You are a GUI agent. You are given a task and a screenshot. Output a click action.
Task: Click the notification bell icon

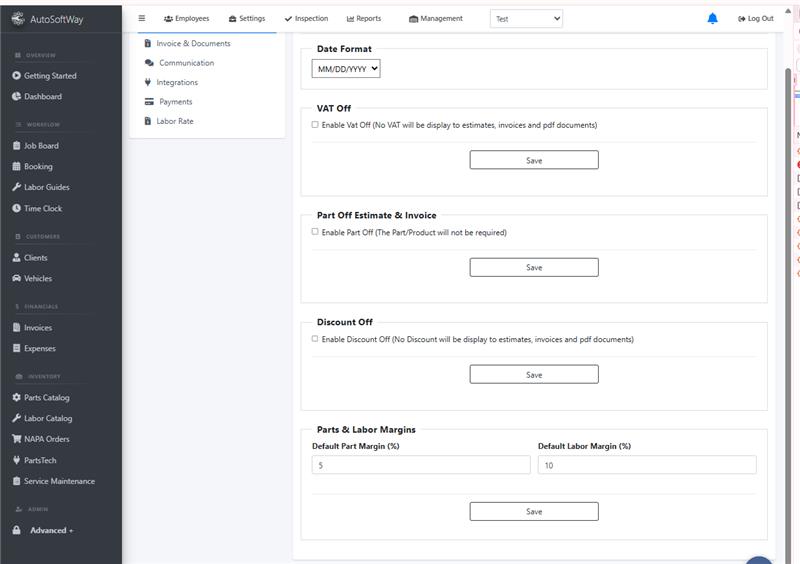[713, 18]
